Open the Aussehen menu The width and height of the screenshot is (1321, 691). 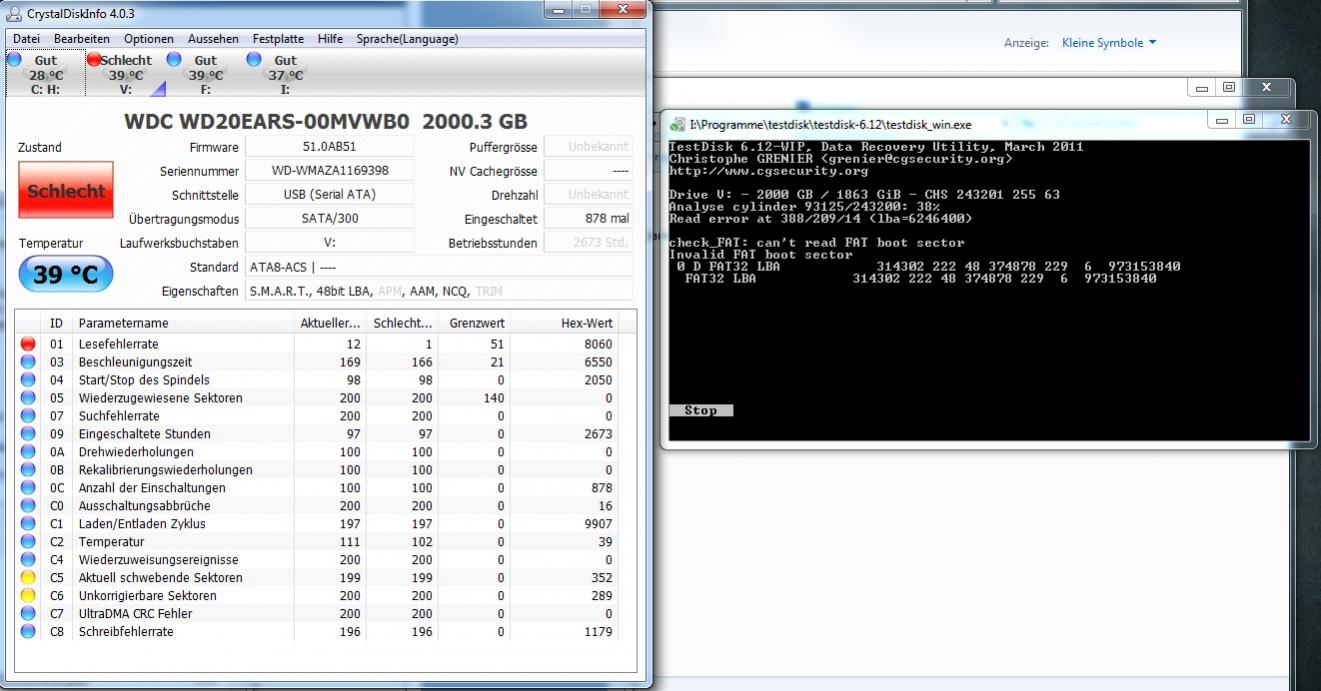[x=213, y=39]
